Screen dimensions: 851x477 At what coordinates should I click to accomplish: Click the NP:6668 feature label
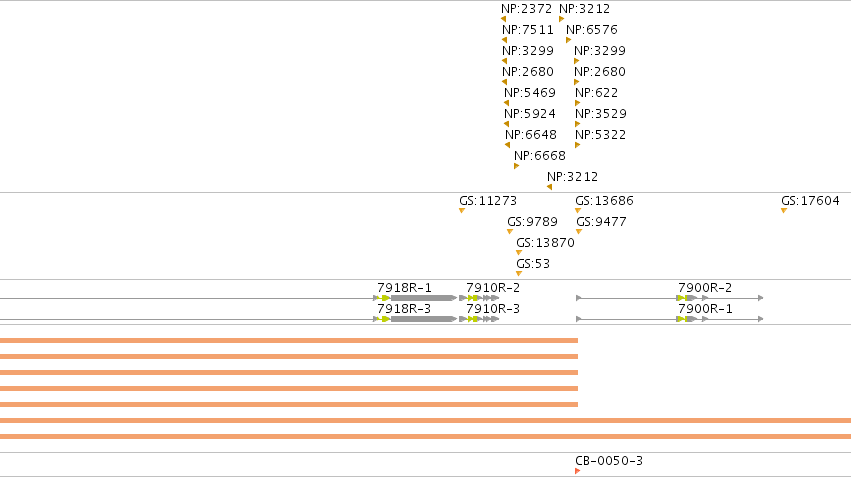539,156
